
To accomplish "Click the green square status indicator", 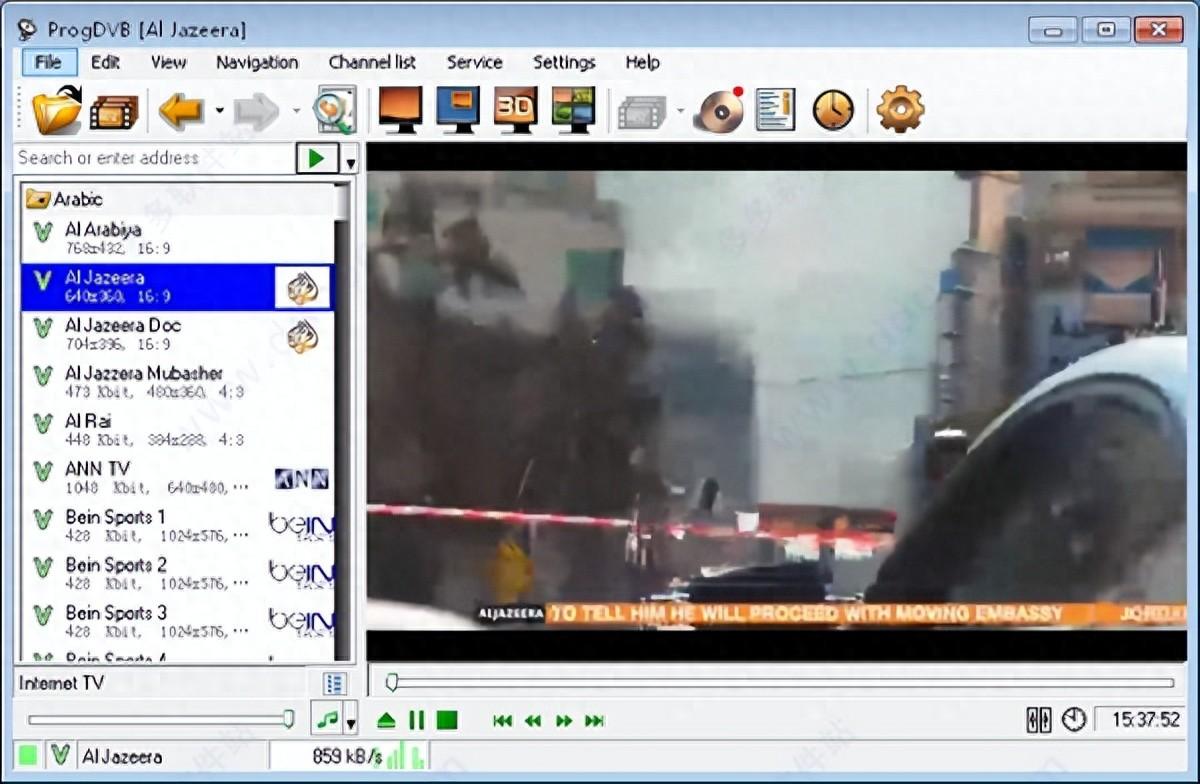I will pos(28,756).
